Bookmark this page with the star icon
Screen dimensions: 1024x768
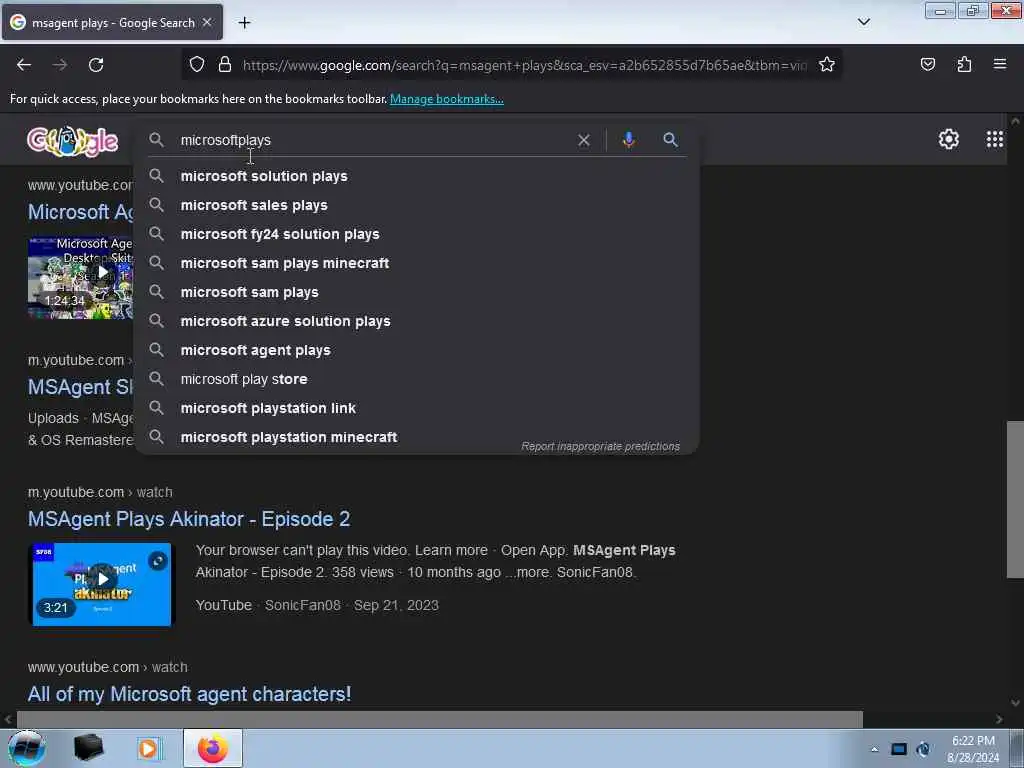(827, 65)
